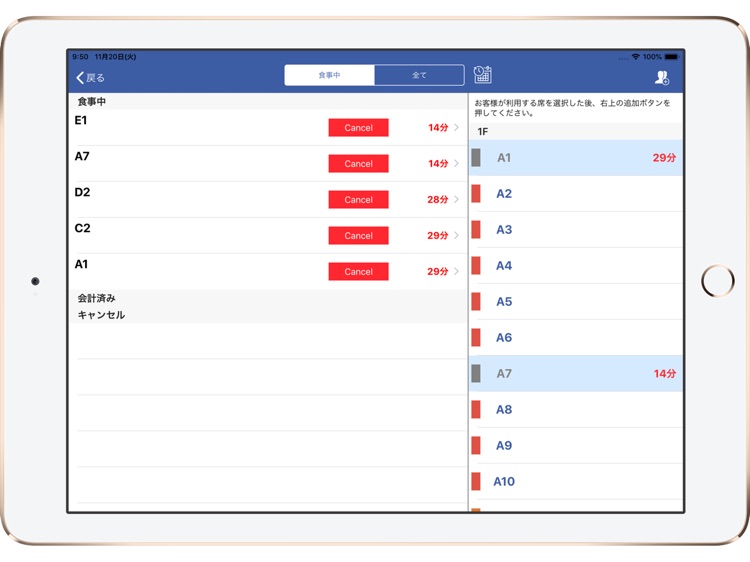Select seat A7 in the 1F seat list
Screen dimensions: 750x562
point(576,373)
